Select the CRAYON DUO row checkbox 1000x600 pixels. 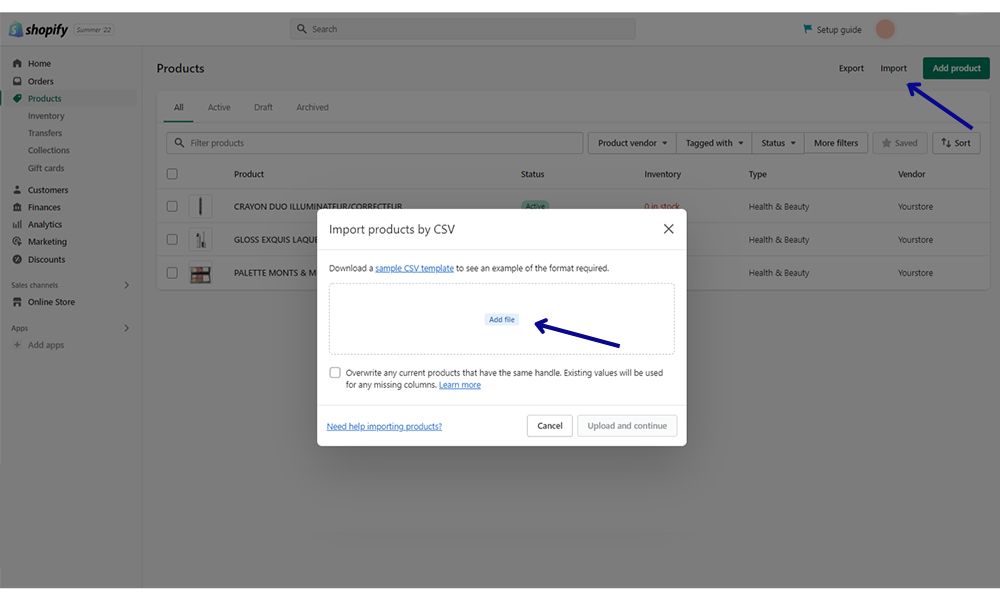[x=172, y=206]
